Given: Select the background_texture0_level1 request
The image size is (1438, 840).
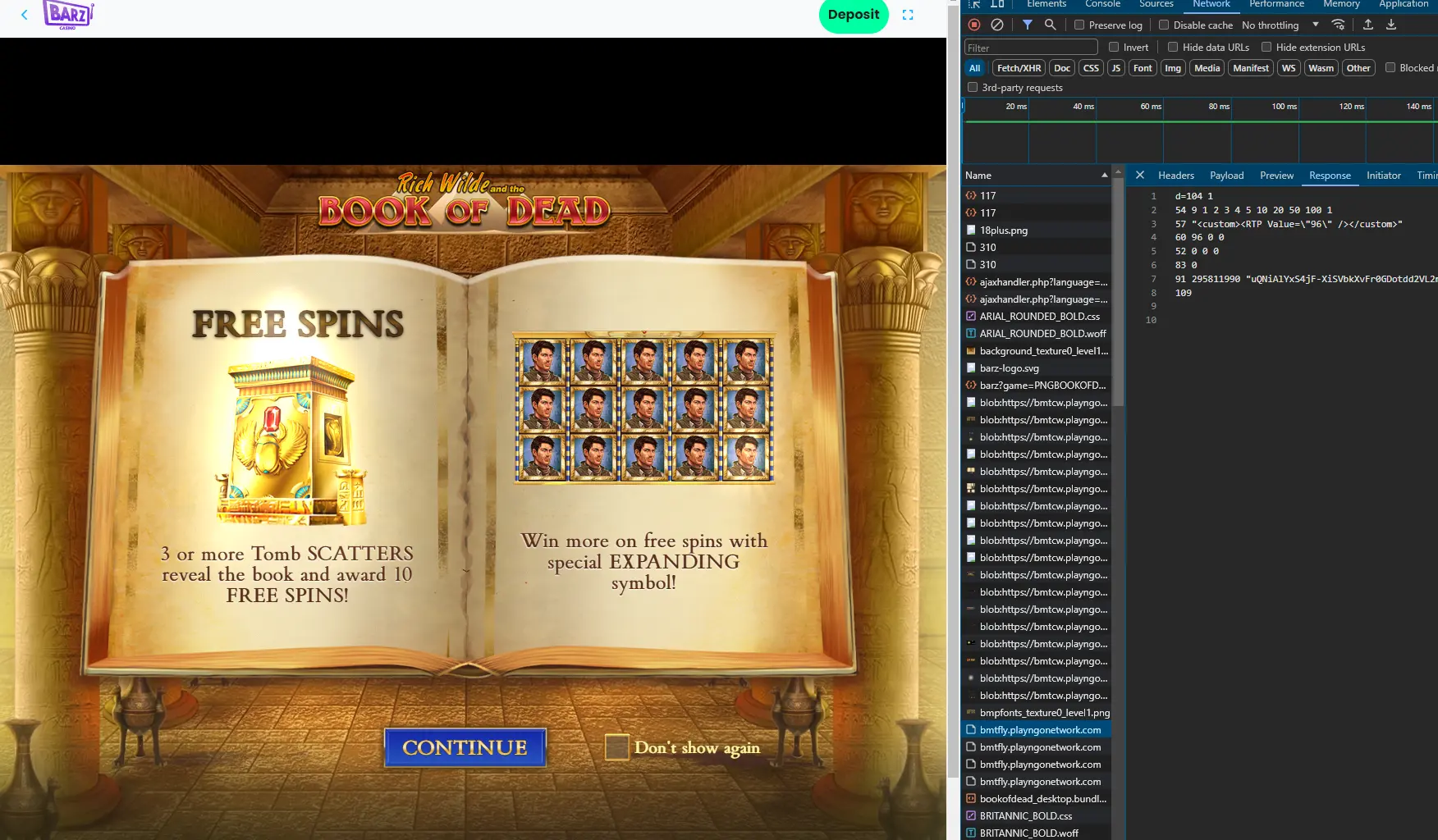Looking at the screenshot, I should click(x=1037, y=351).
